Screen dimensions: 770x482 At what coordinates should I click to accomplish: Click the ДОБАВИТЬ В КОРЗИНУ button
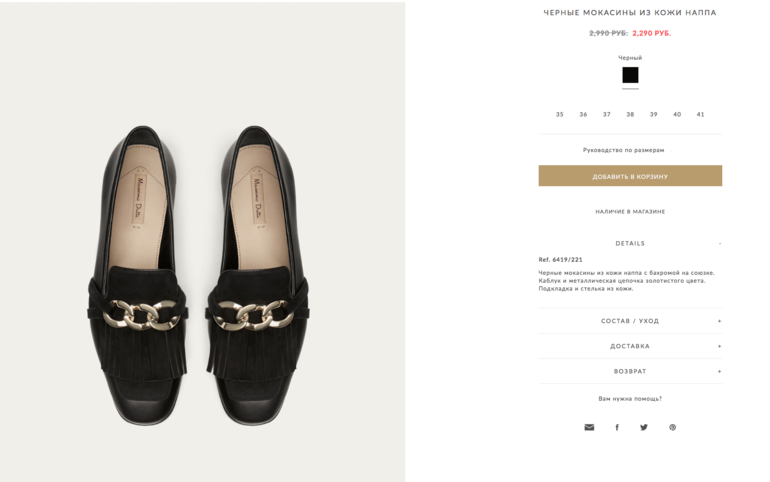[630, 176]
